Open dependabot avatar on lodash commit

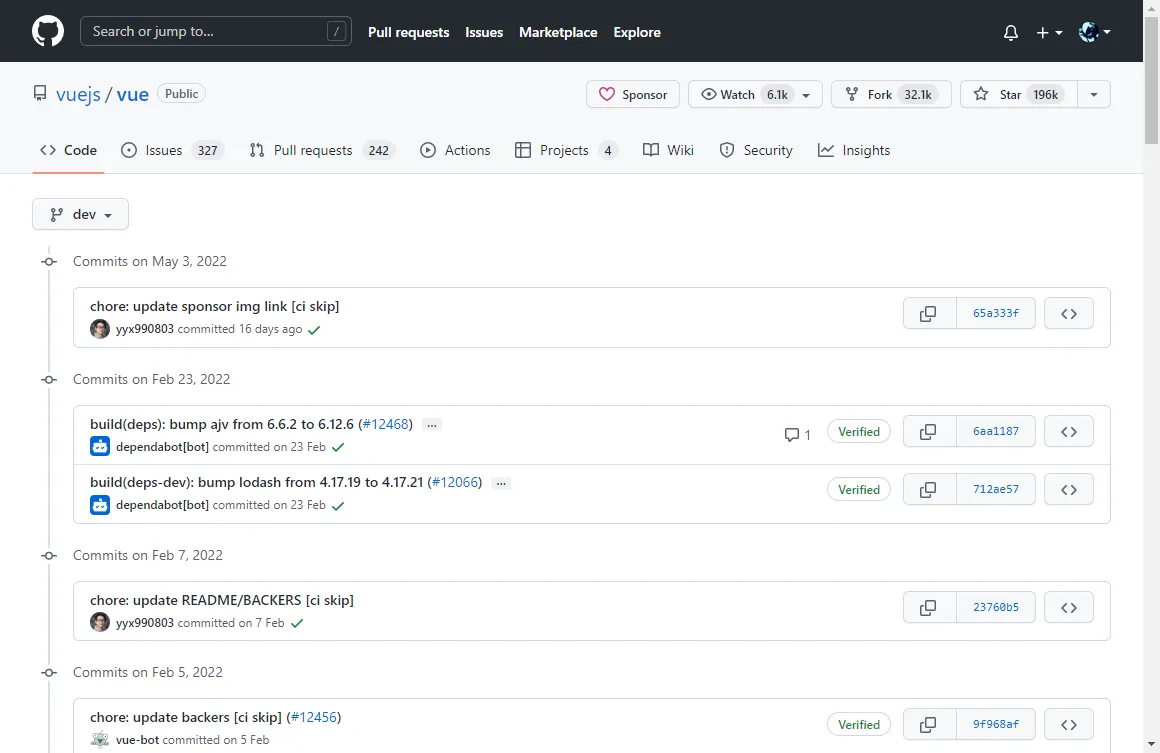(100, 505)
